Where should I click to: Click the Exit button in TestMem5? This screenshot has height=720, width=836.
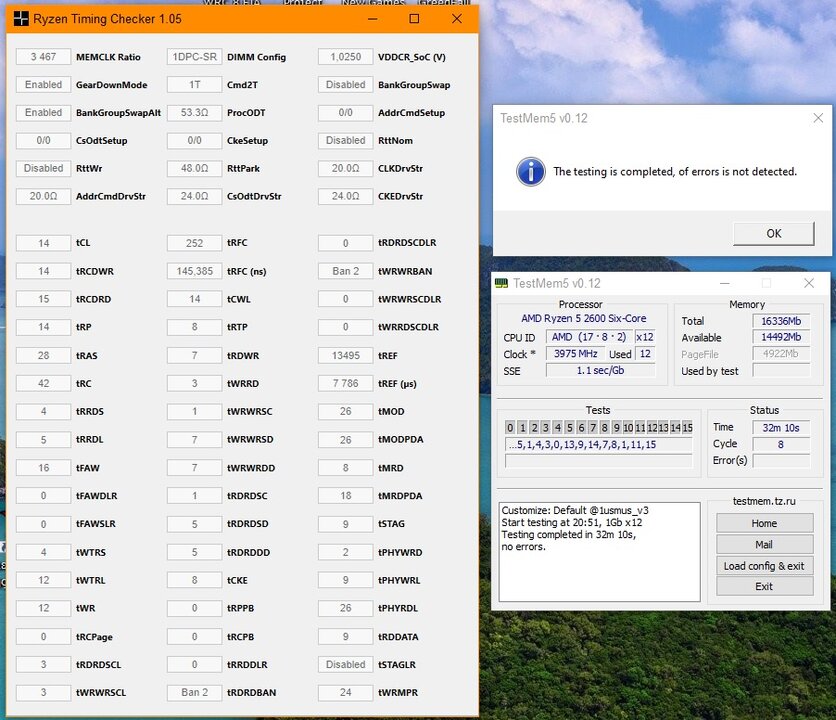coord(764,586)
